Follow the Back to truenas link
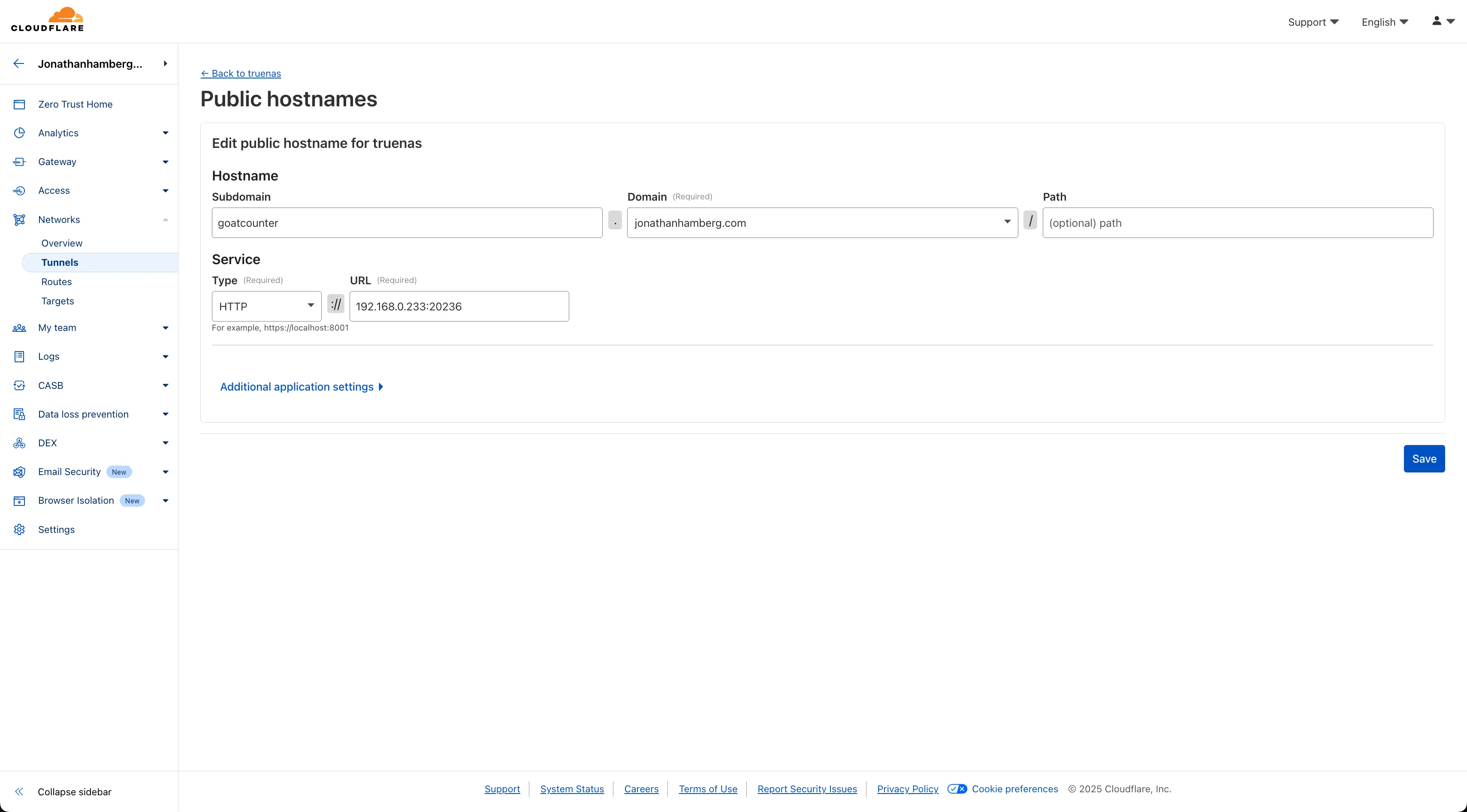This screenshot has width=1467, height=812. pyautogui.click(x=240, y=73)
